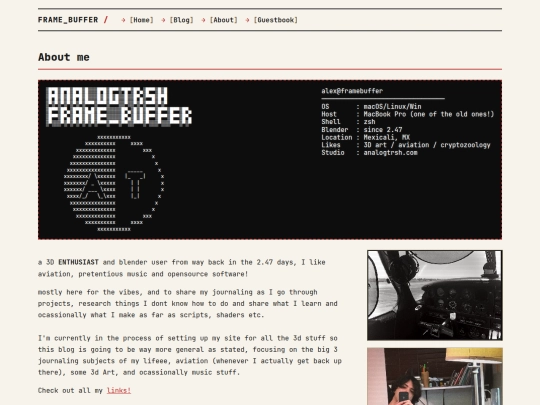Open the black-and-white cockpit photo
This screenshot has height=405, width=540.
tap(435, 295)
